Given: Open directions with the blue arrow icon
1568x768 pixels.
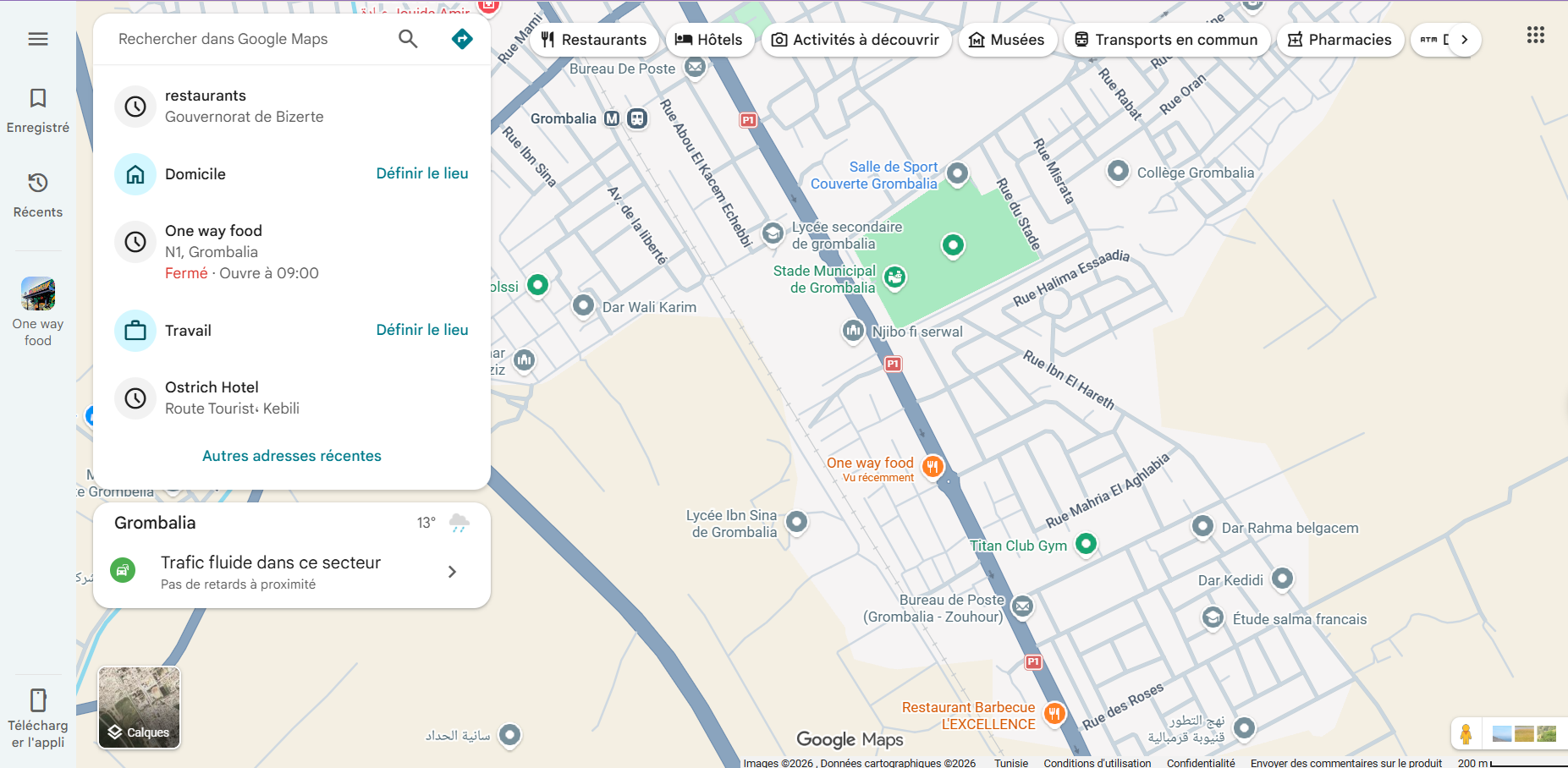Looking at the screenshot, I should (x=462, y=39).
